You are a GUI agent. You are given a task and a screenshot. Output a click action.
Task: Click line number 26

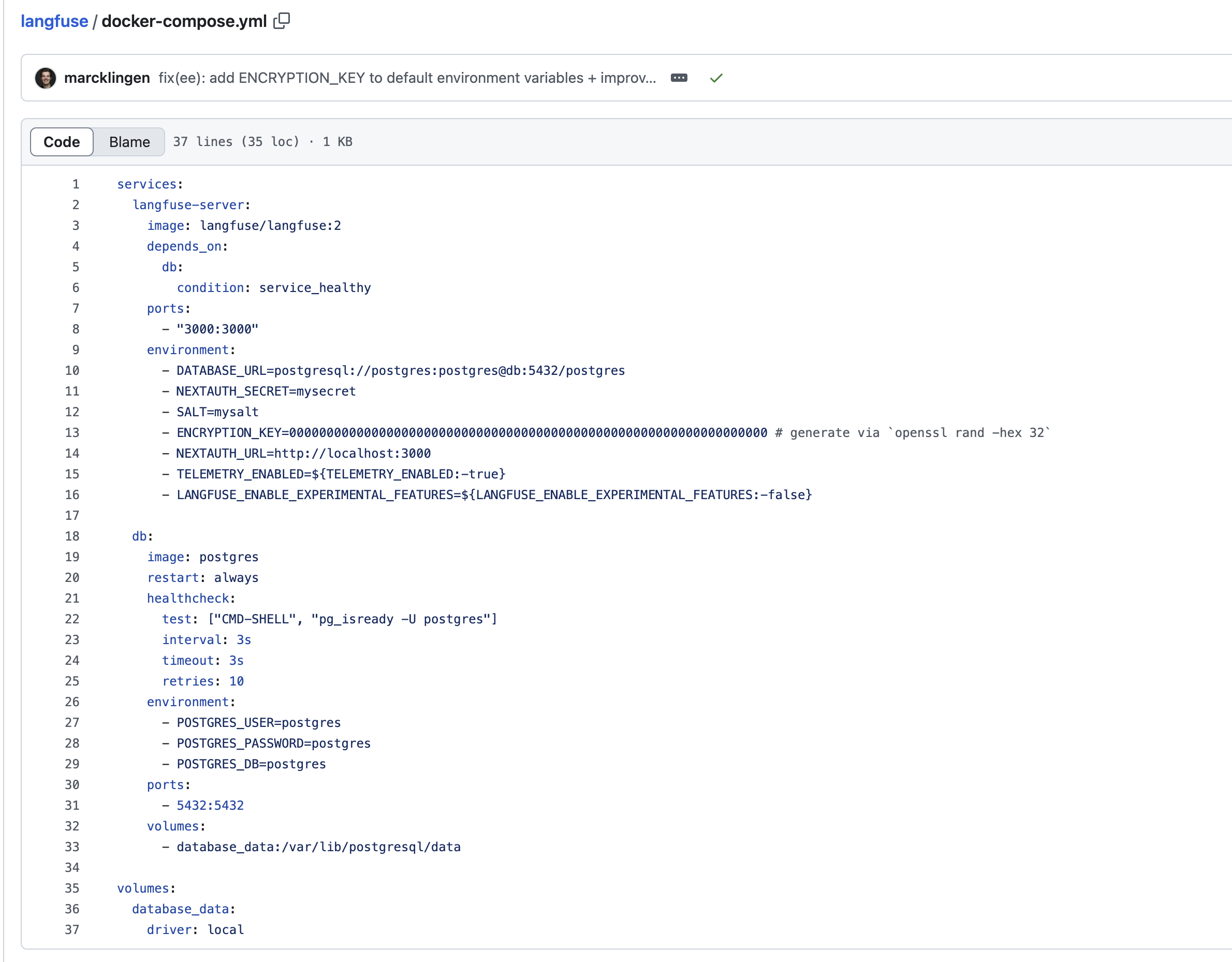coord(72,702)
